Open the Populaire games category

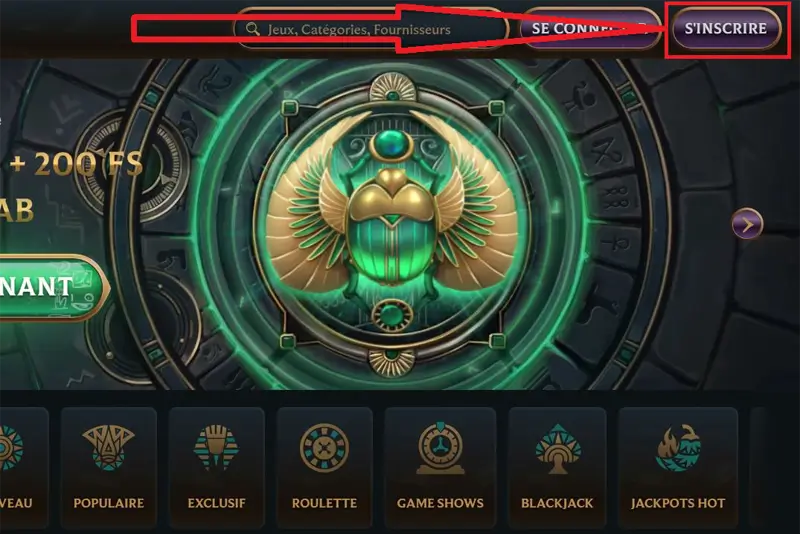(109, 467)
